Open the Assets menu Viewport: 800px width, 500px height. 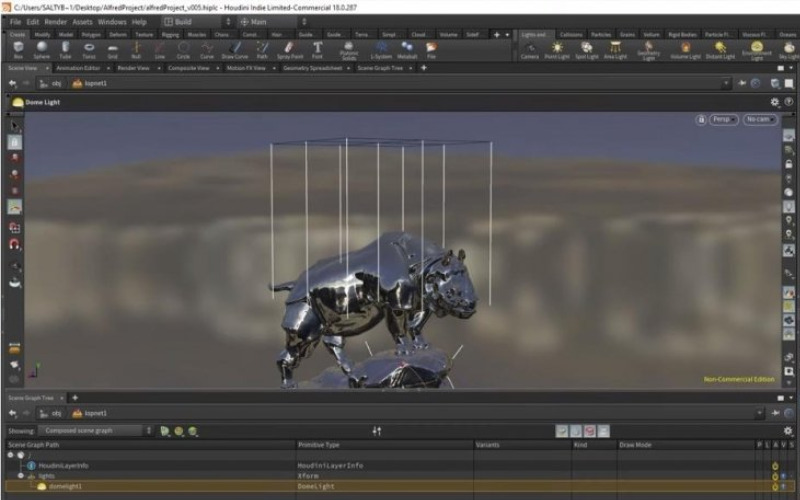[x=82, y=22]
